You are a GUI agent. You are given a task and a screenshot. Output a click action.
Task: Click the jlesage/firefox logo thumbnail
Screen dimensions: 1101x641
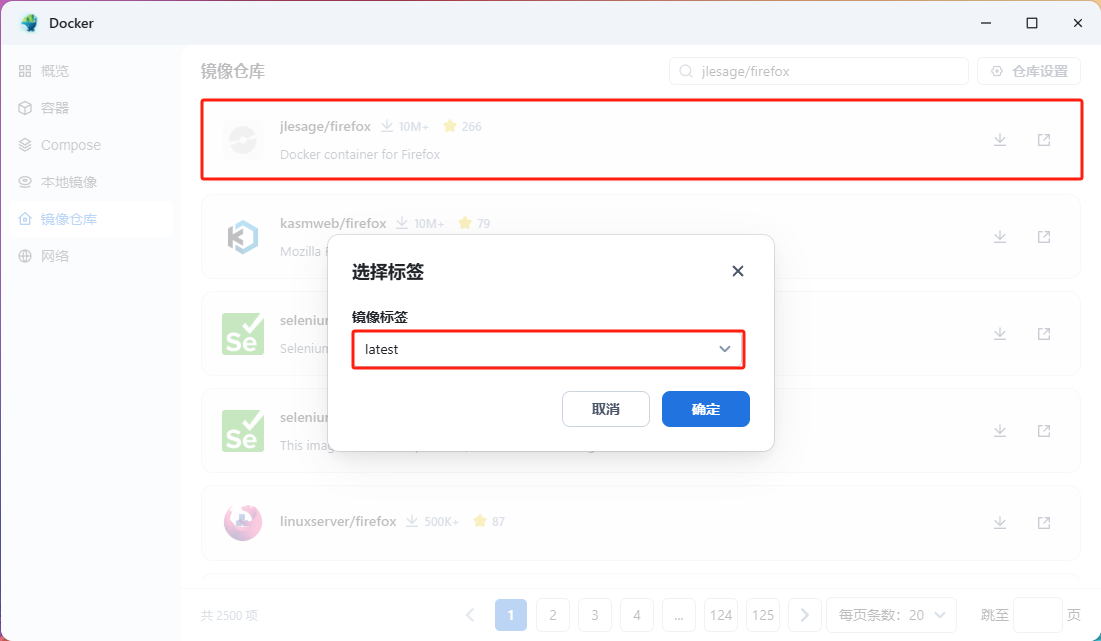(243, 140)
